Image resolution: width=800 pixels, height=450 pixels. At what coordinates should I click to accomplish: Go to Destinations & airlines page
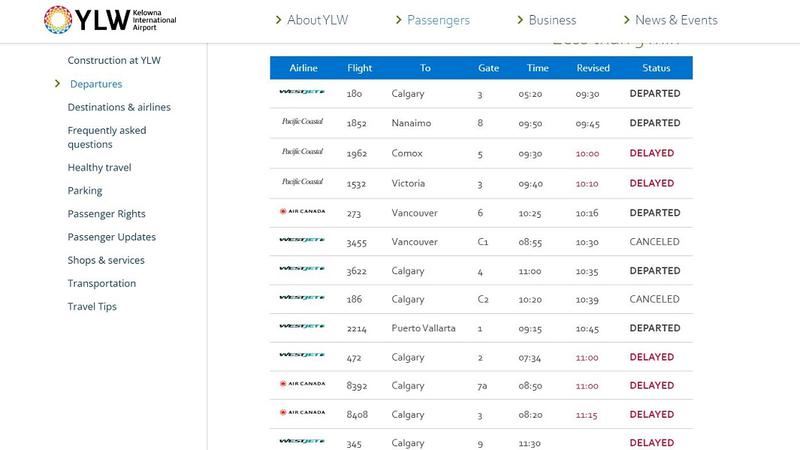coord(119,107)
